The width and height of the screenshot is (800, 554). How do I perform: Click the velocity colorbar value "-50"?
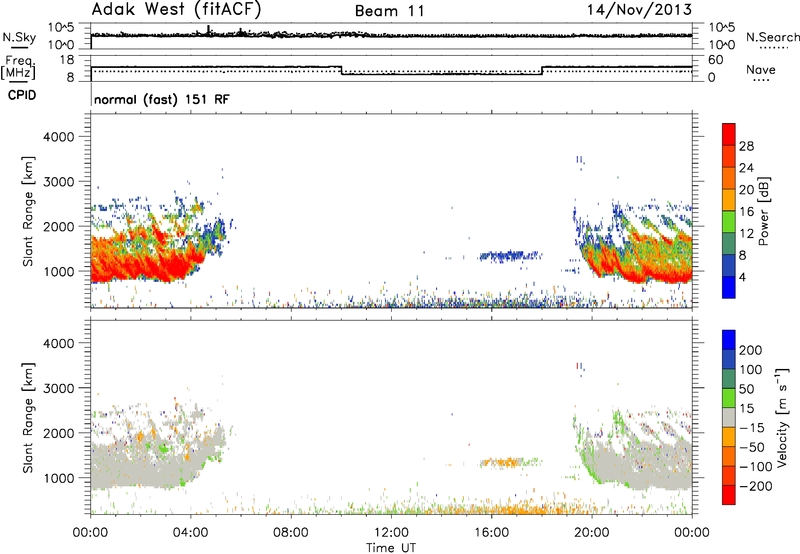click(x=752, y=447)
